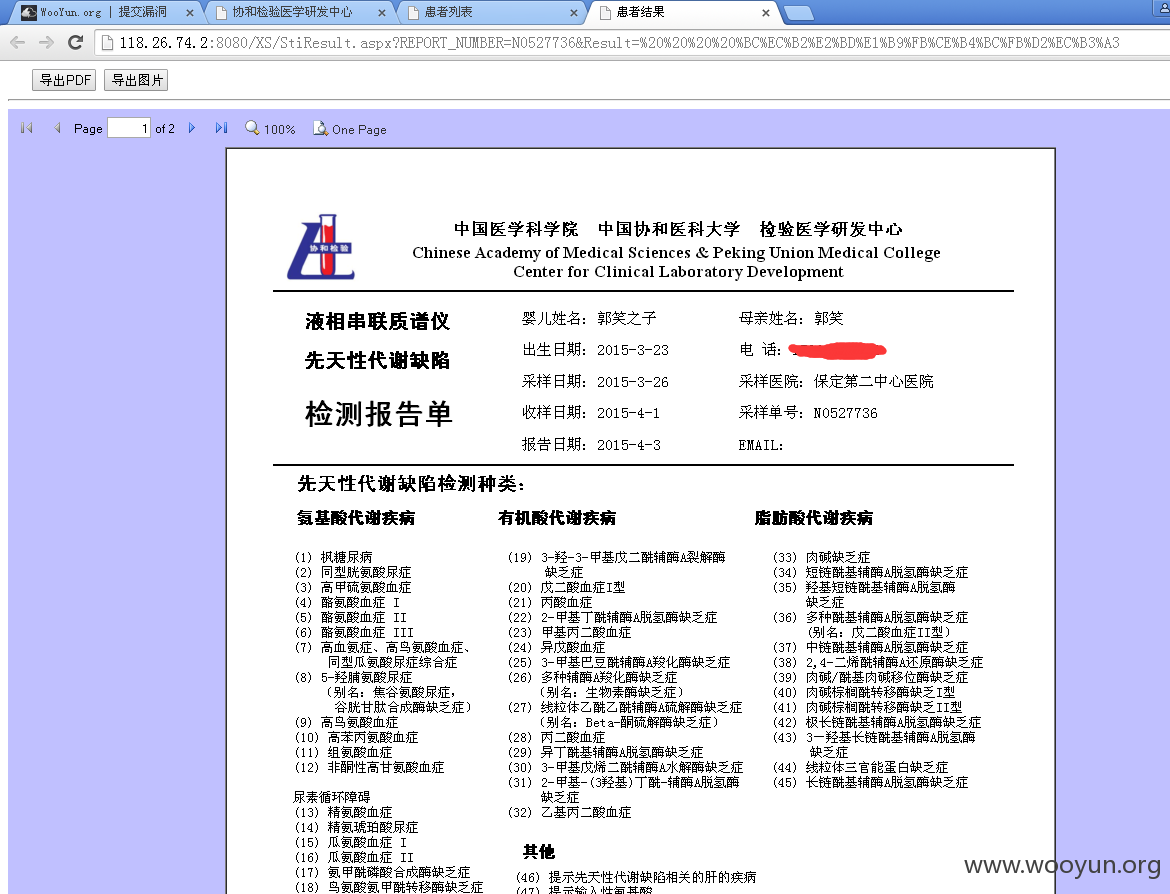The image size is (1170, 894).
Task: Click the 脂肪酸代谢疾病 heading
Action: [813, 517]
